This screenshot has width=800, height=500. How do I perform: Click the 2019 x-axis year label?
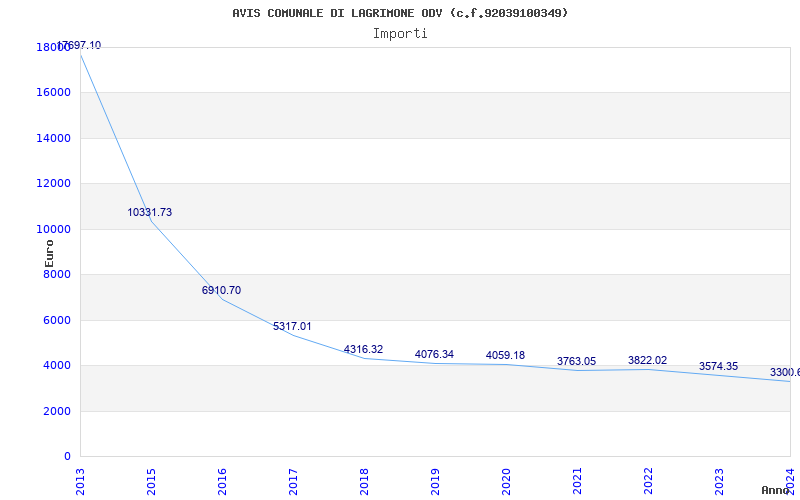pyautogui.click(x=435, y=481)
